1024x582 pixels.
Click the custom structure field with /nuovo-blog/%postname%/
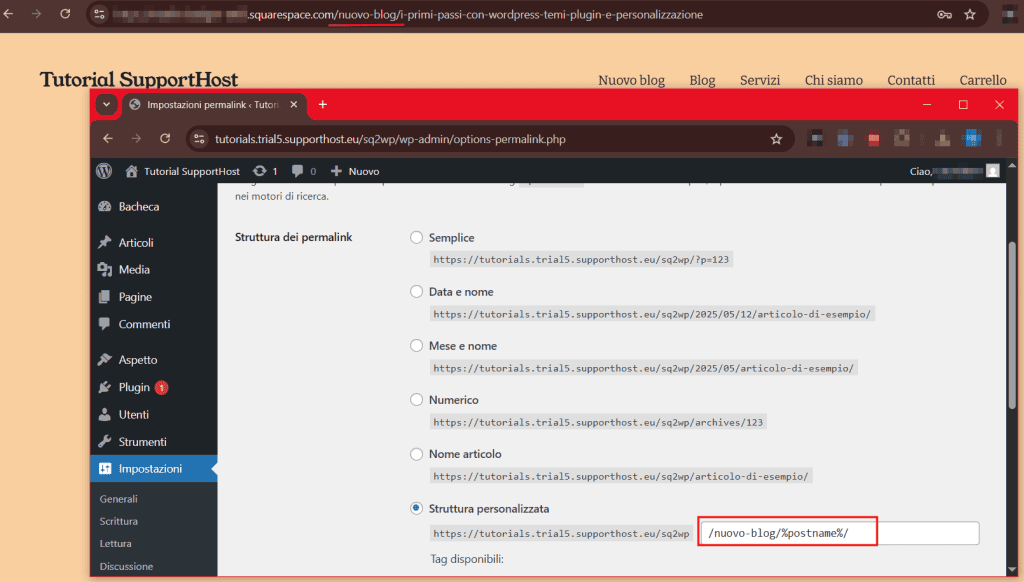pyautogui.click(x=839, y=533)
